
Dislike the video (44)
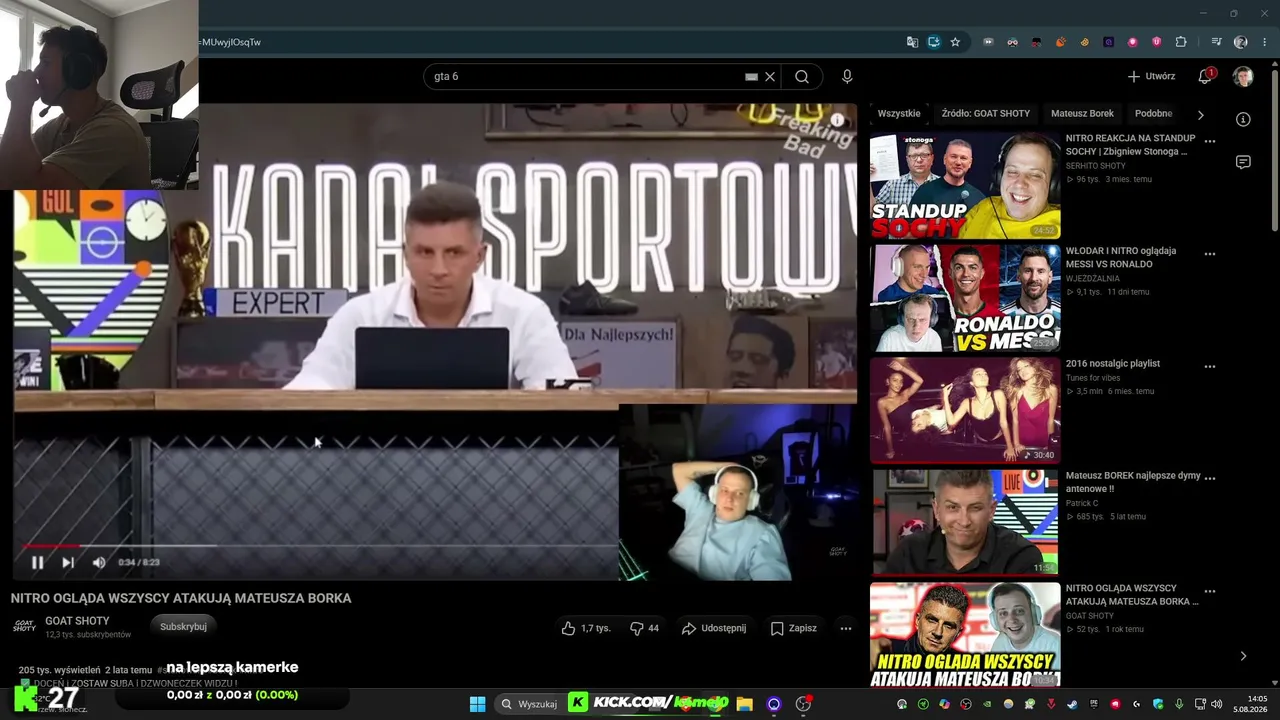click(644, 628)
